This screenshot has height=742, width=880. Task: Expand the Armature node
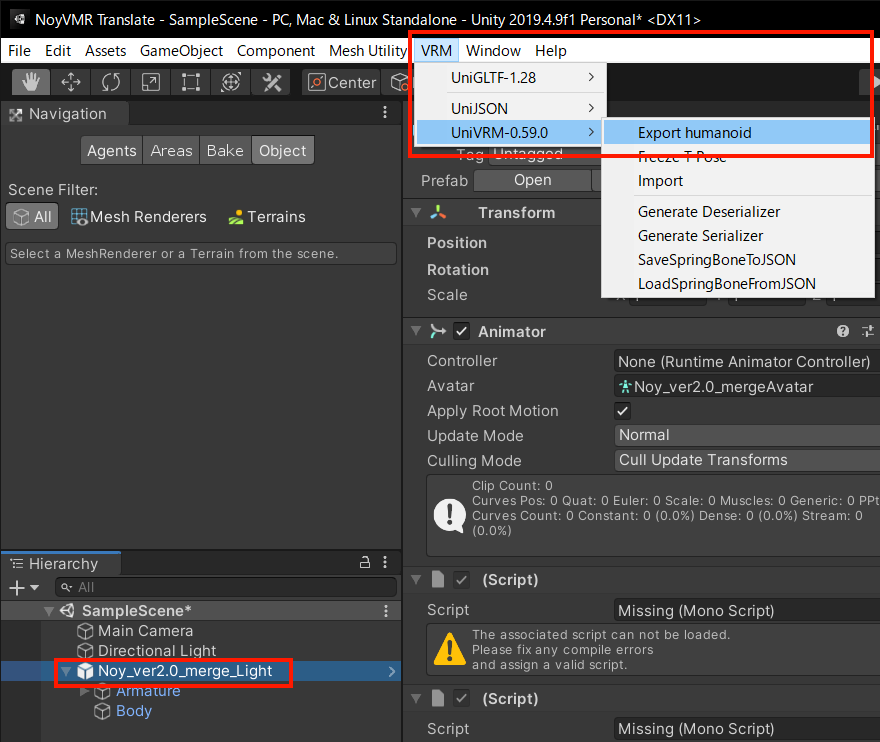tap(84, 691)
